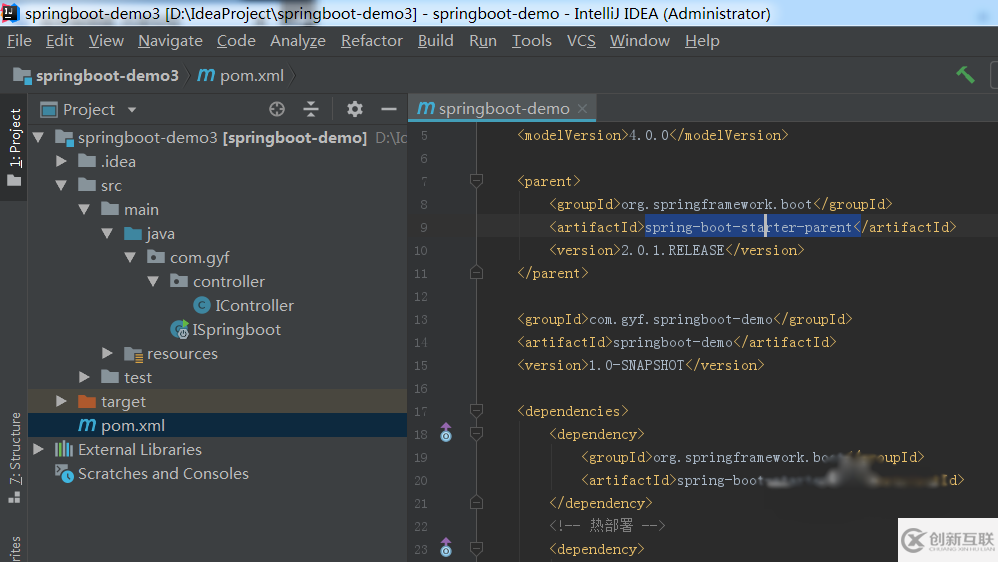Click the Build project hammer icon
Image resolution: width=998 pixels, height=562 pixels.
(965, 75)
